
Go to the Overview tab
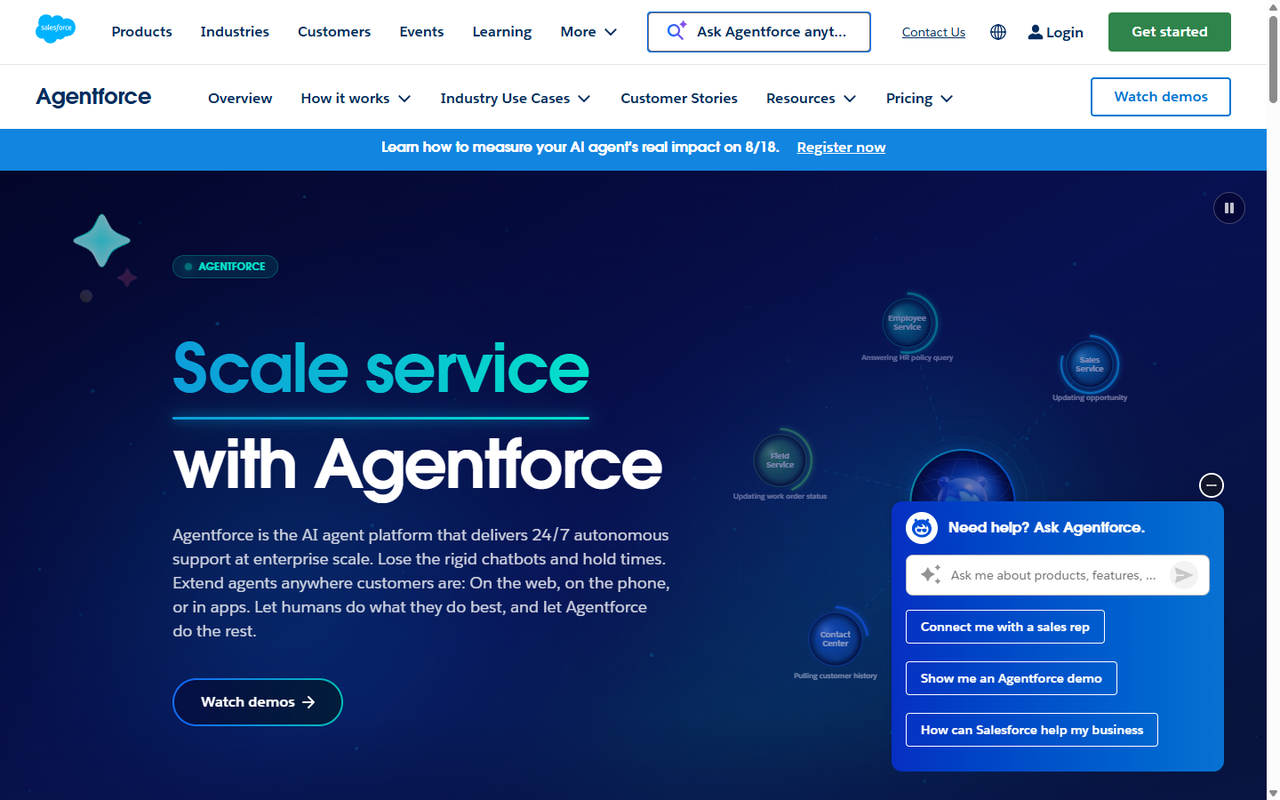240,98
